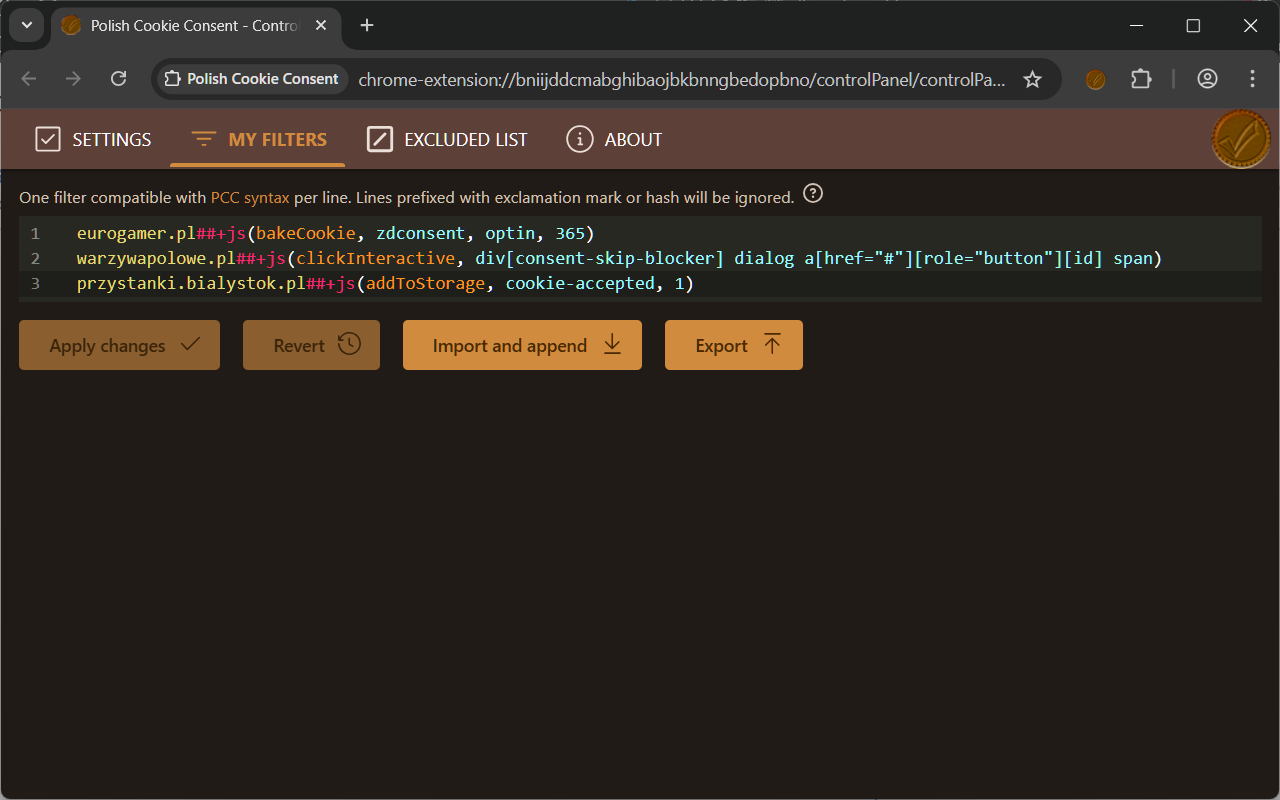Bookmark this page with the star icon
Screen dimensions: 1280x800
tap(1033, 79)
